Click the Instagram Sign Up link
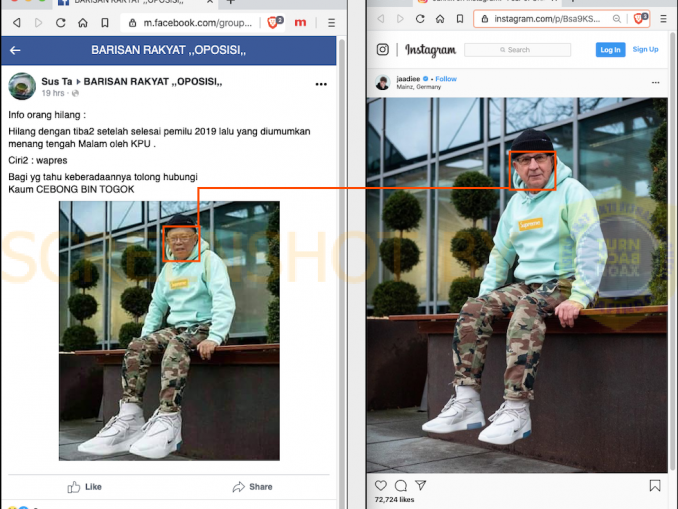This screenshot has width=678, height=509. point(645,49)
